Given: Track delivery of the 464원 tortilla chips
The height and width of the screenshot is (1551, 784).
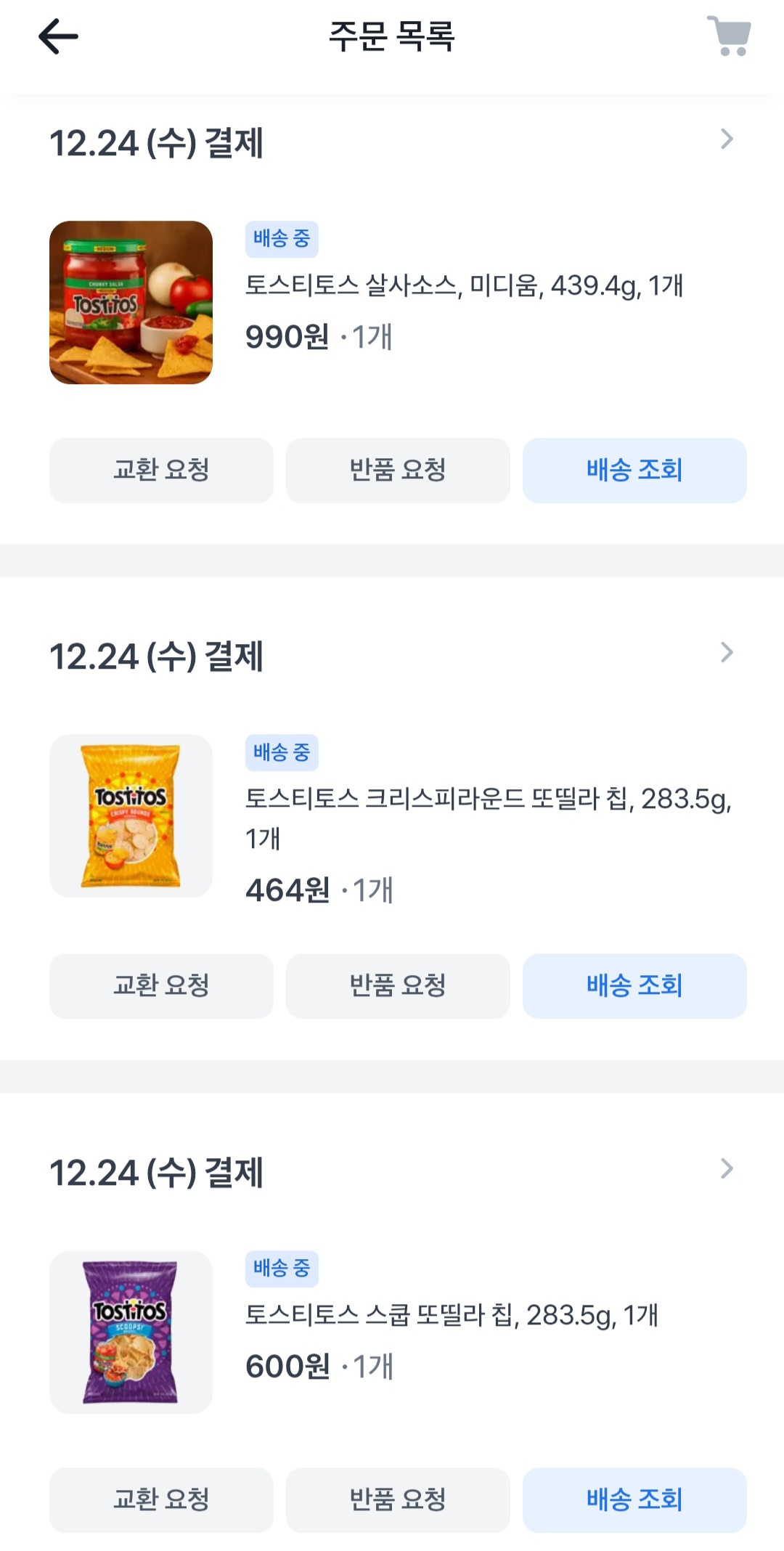Looking at the screenshot, I should (x=634, y=986).
